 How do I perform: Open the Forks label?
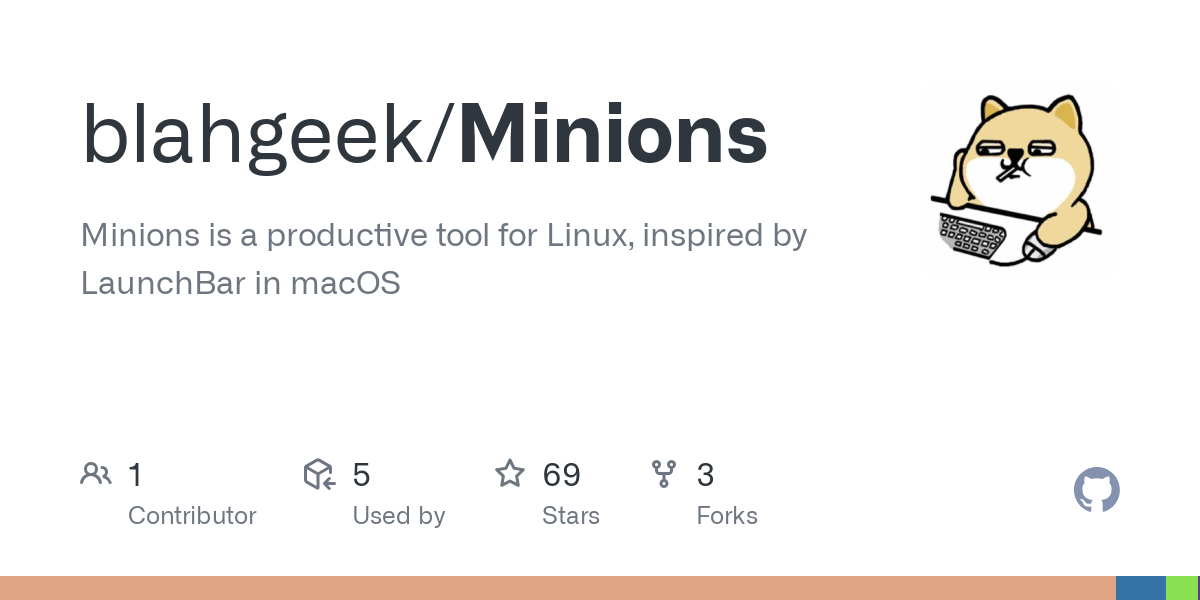727,516
